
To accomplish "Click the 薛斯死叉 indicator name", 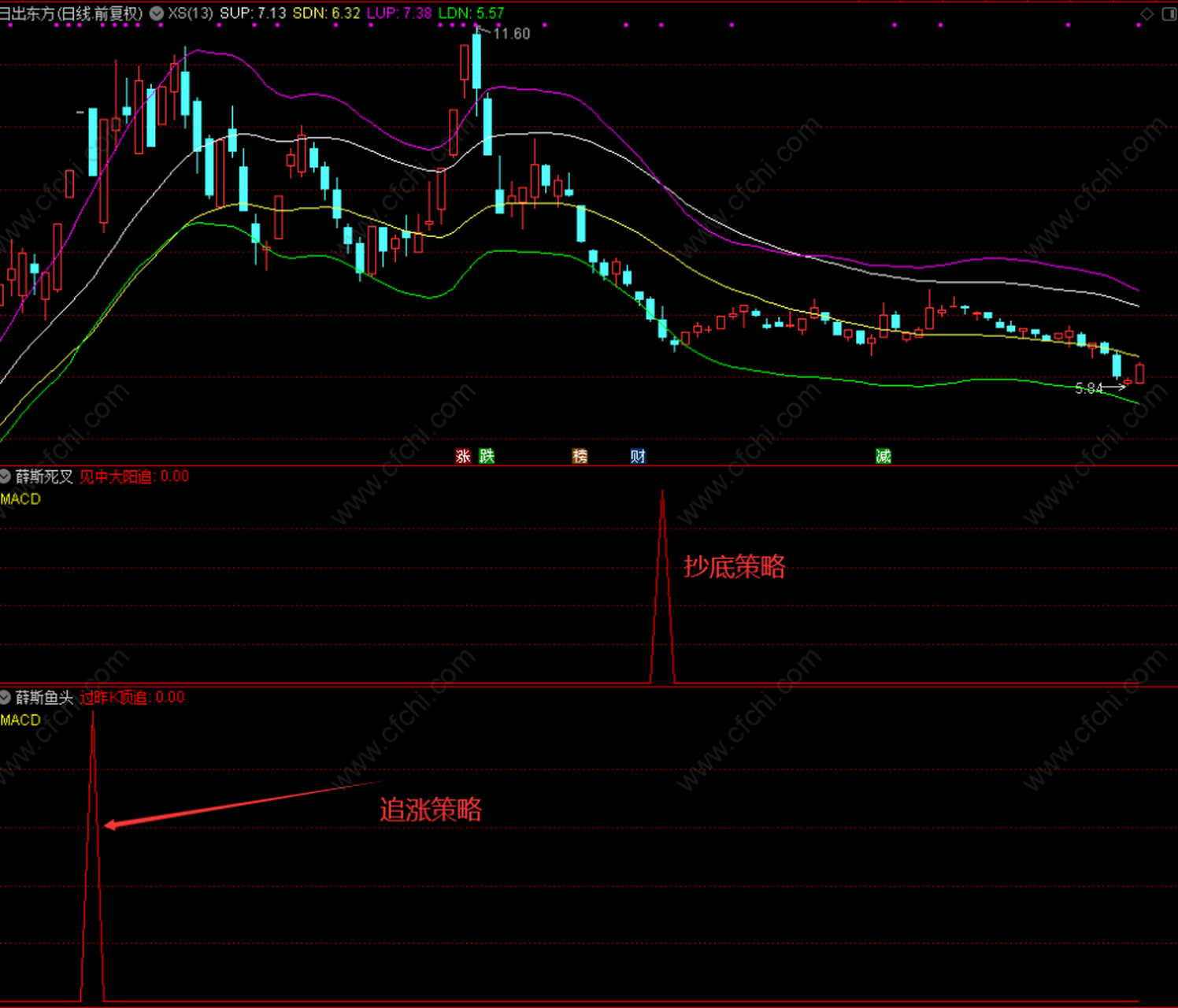I will tap(44, 476).
